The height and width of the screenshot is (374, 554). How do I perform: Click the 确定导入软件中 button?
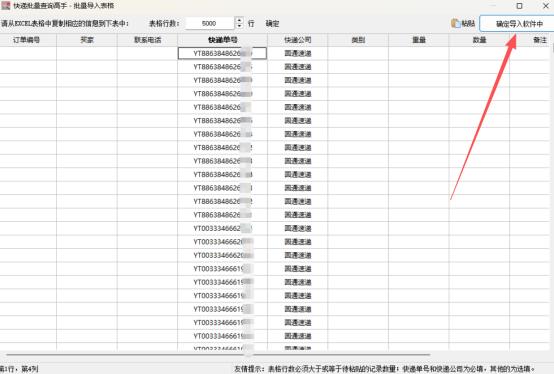517,24
